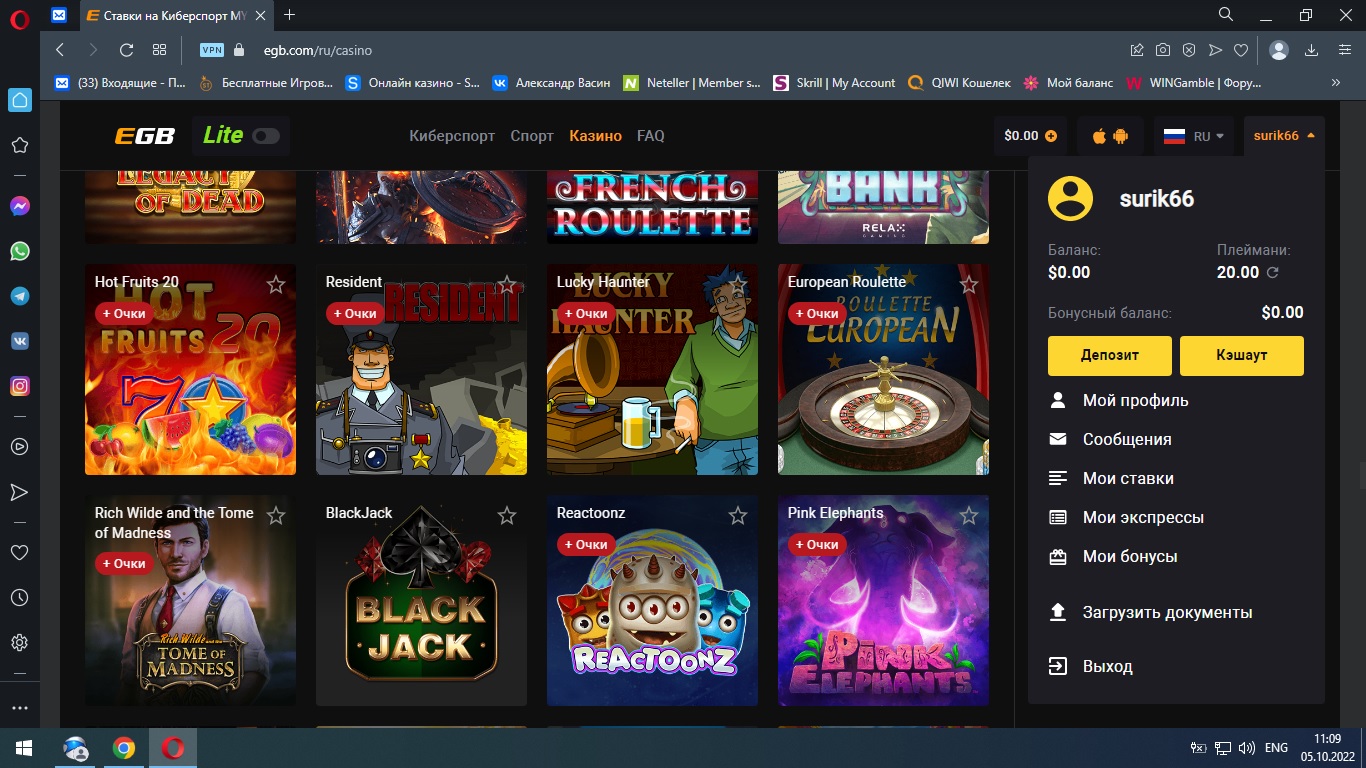
Task: Favorite Resident game with the star
Action: coord(507,285)
